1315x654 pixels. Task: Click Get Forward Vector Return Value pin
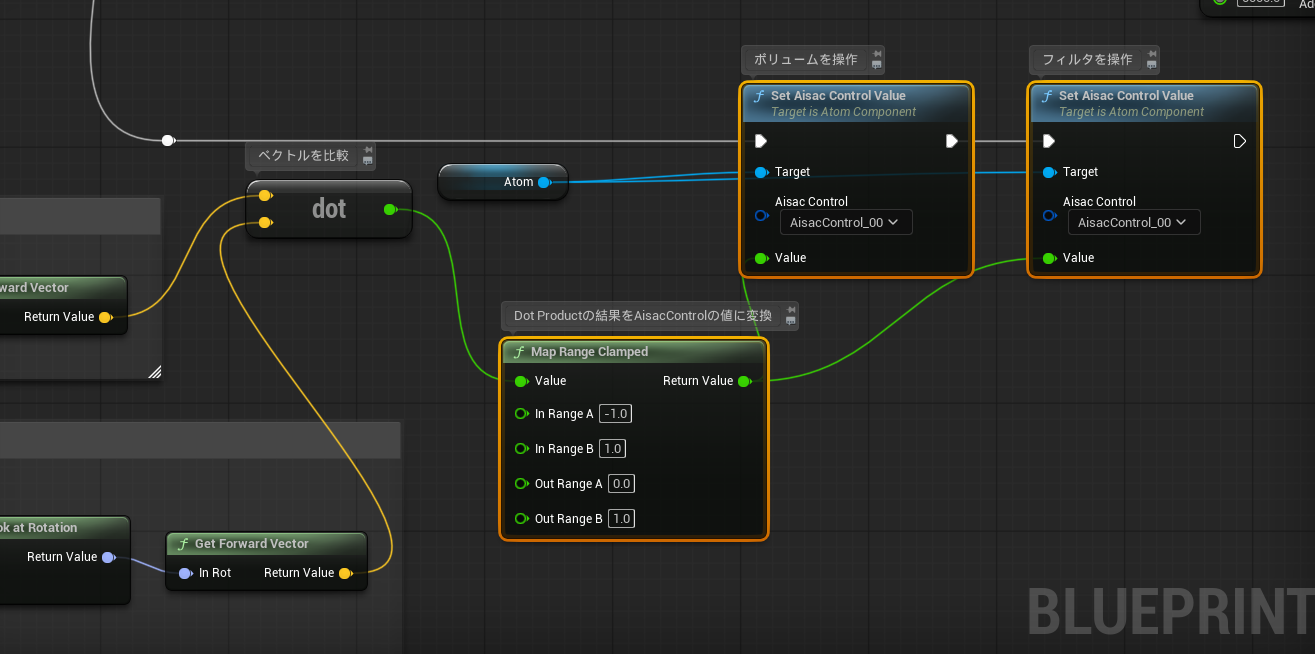tap(345, 573)
